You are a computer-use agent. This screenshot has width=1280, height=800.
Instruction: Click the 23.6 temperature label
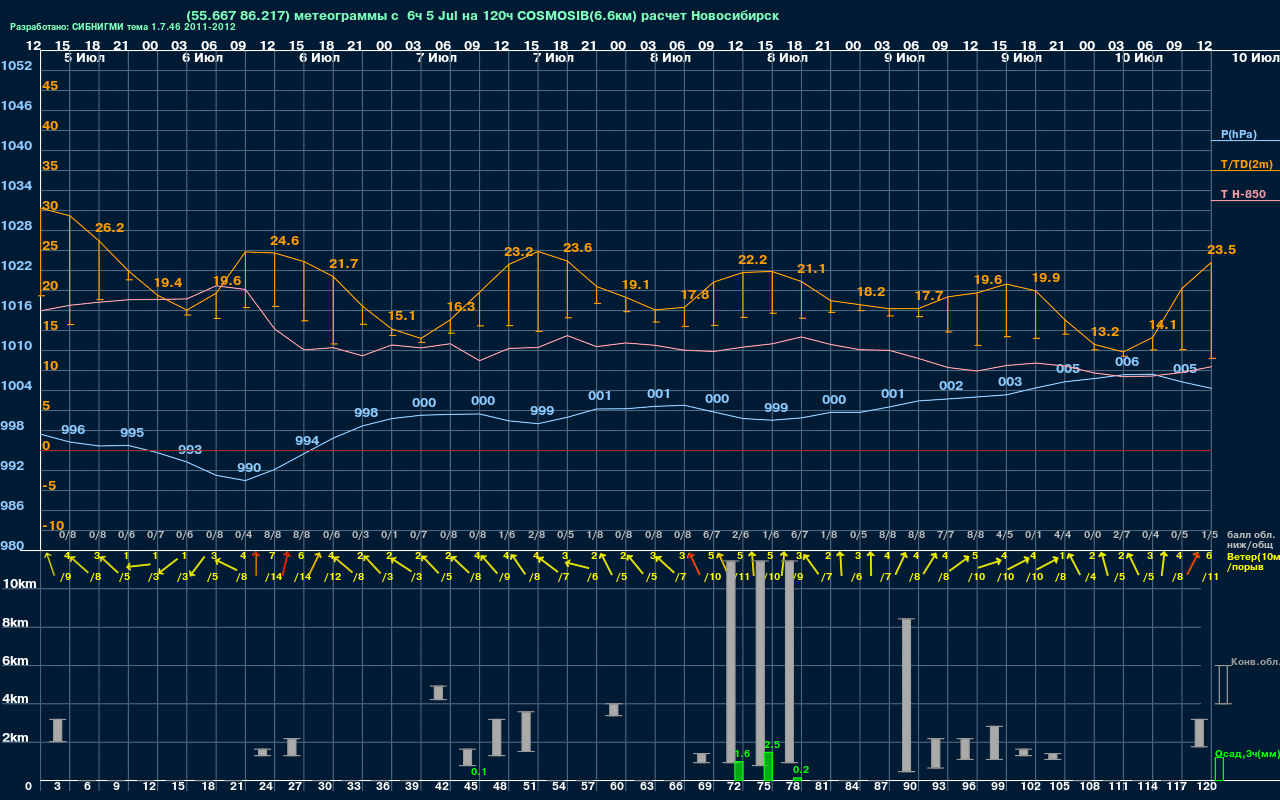(x=578, y=248)
